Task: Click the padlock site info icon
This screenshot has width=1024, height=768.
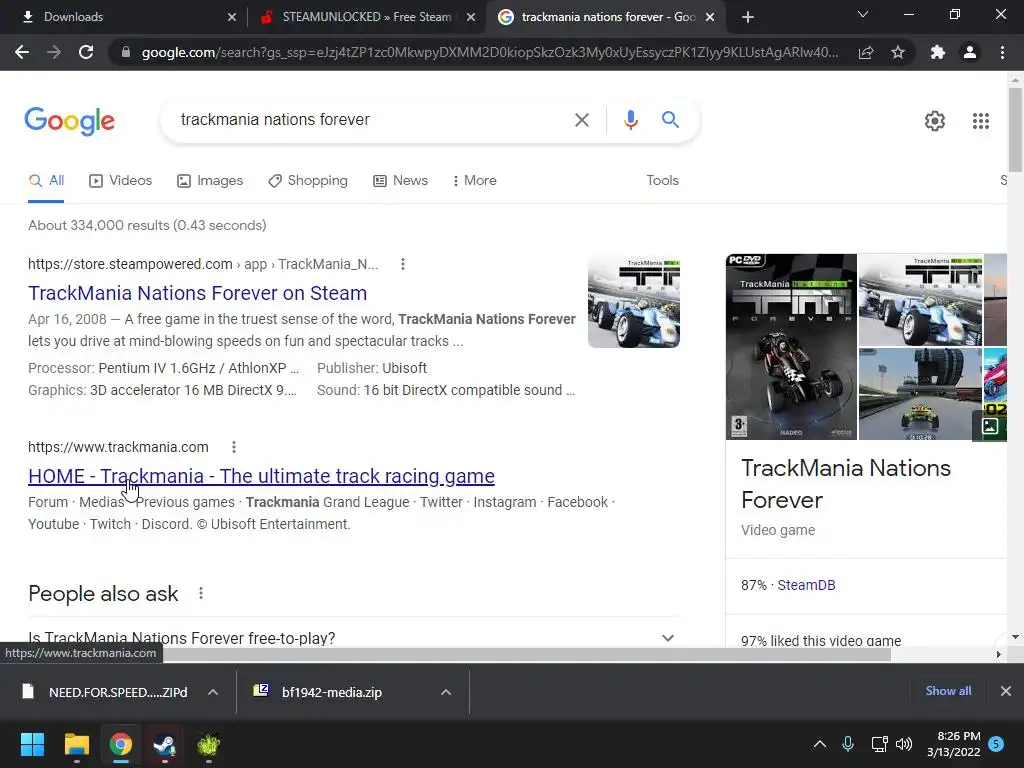Action: pyautogui.click(x=126, y=52)
